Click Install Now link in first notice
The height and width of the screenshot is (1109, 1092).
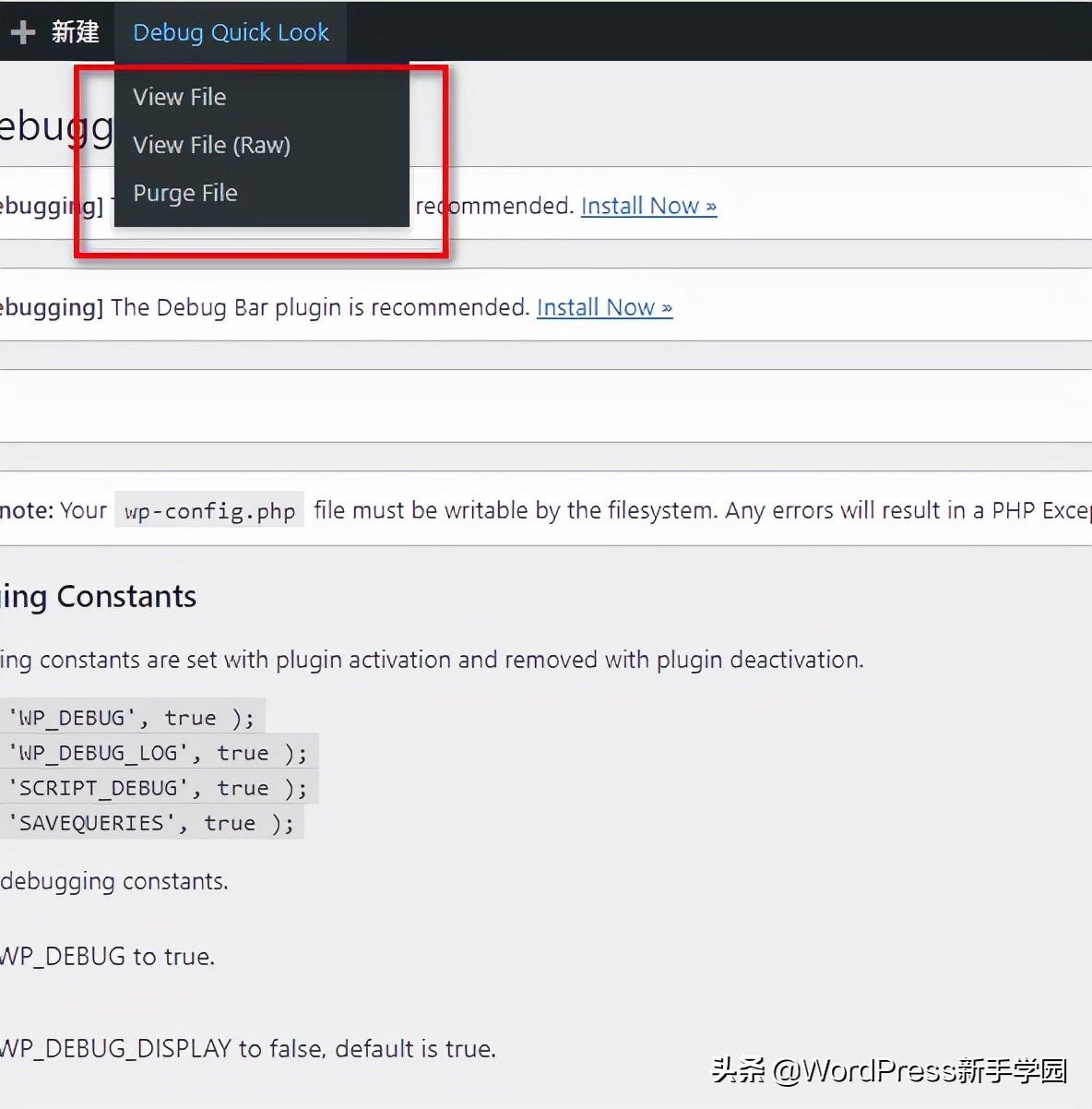(x=648, y=206)
